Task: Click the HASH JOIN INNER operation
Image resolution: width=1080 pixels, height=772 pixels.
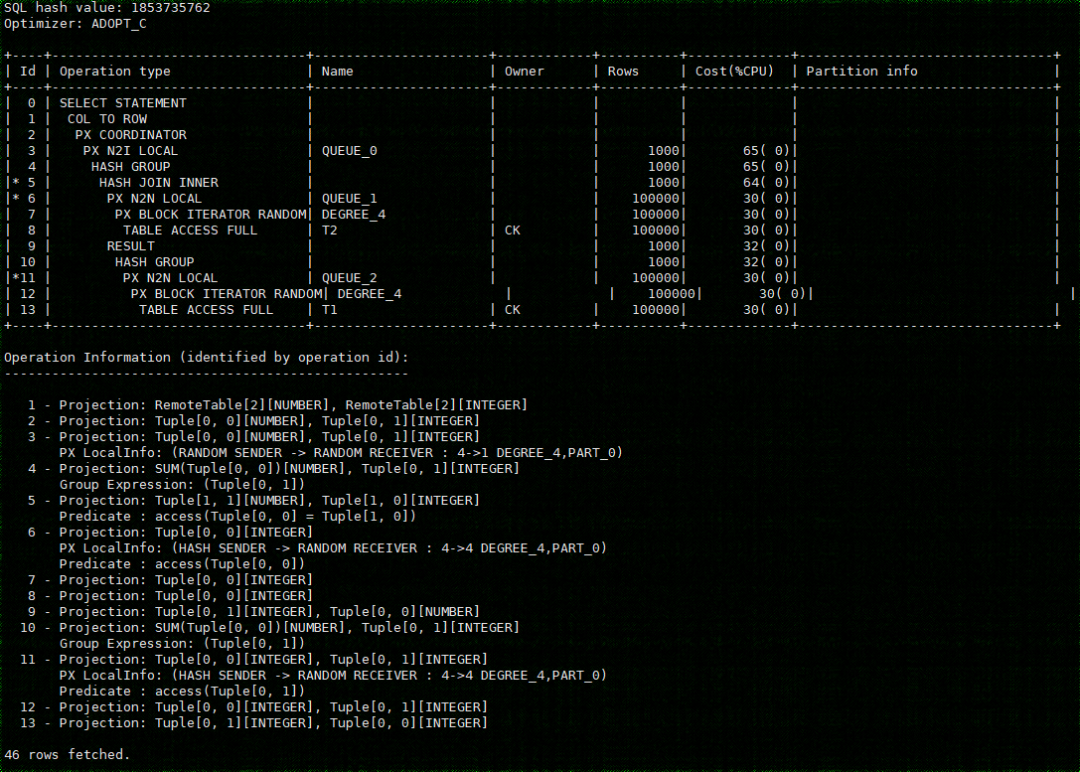Action: point(158,182)
